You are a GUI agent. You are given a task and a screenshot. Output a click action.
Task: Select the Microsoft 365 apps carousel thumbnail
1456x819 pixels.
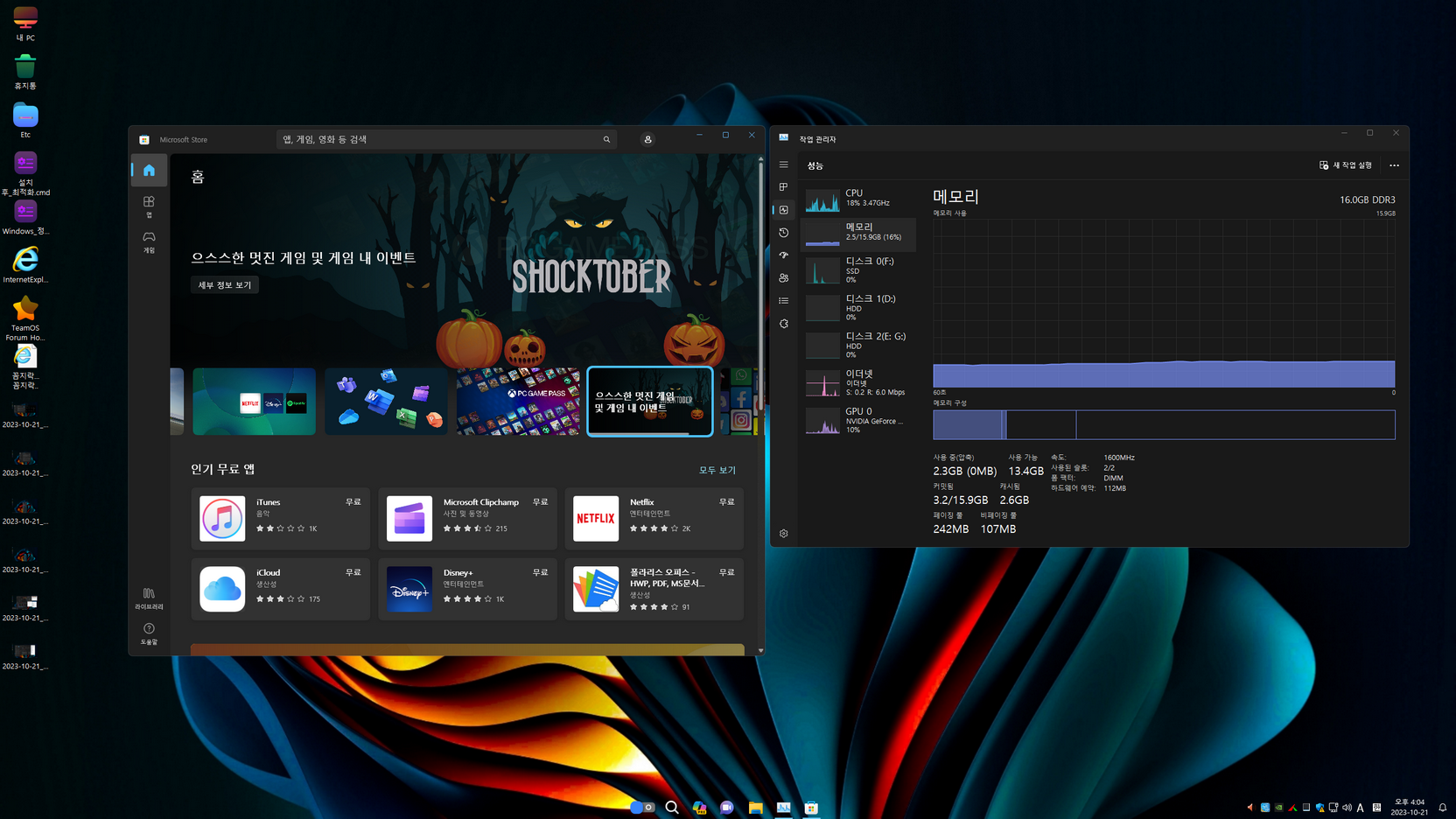(x=386, y=402)
